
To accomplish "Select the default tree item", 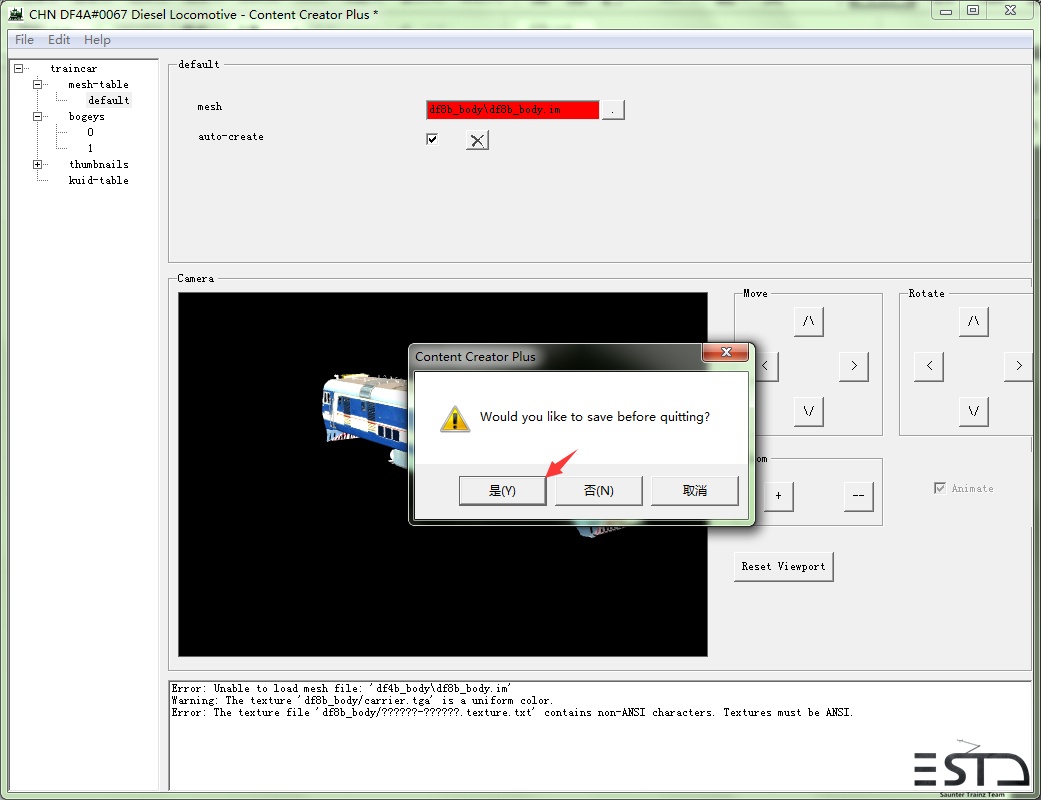I will [x=109, y=100].
